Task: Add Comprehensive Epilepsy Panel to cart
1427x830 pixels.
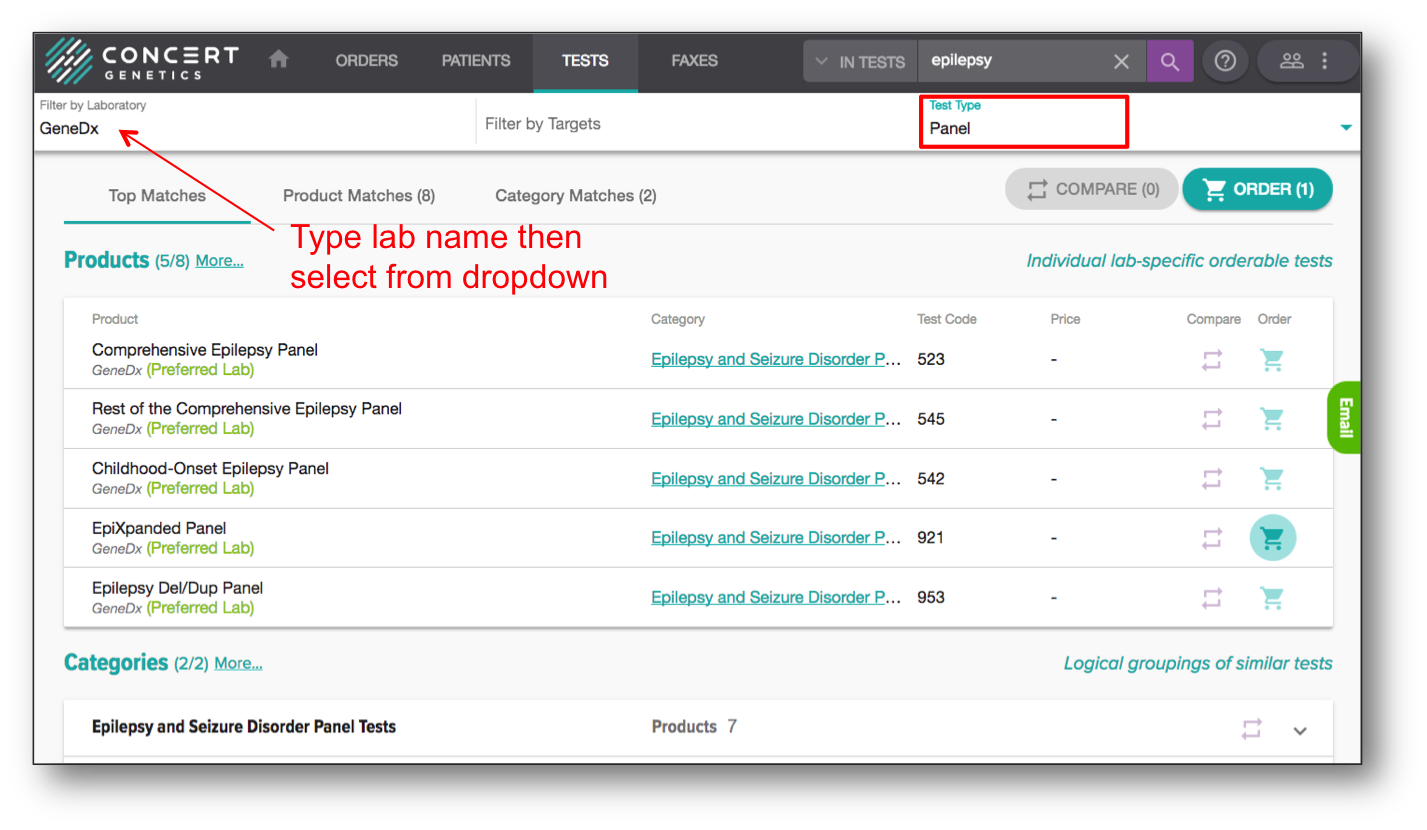Action: click(1272, 360)
